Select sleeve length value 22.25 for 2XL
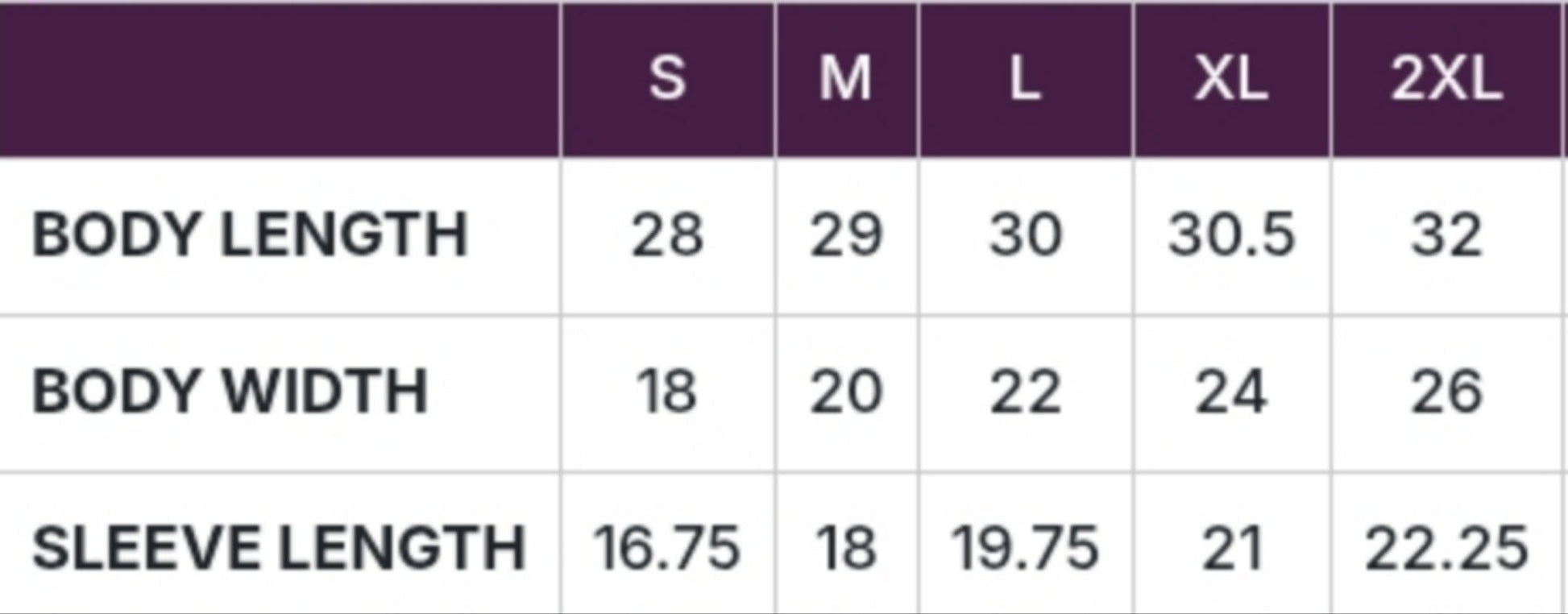 click(x=1446, y=548)
